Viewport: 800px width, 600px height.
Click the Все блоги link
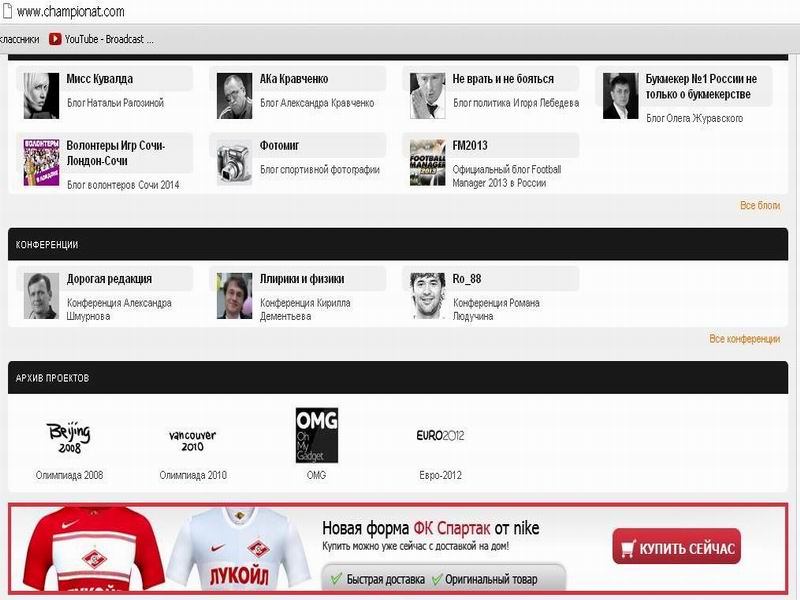[760, 205]
